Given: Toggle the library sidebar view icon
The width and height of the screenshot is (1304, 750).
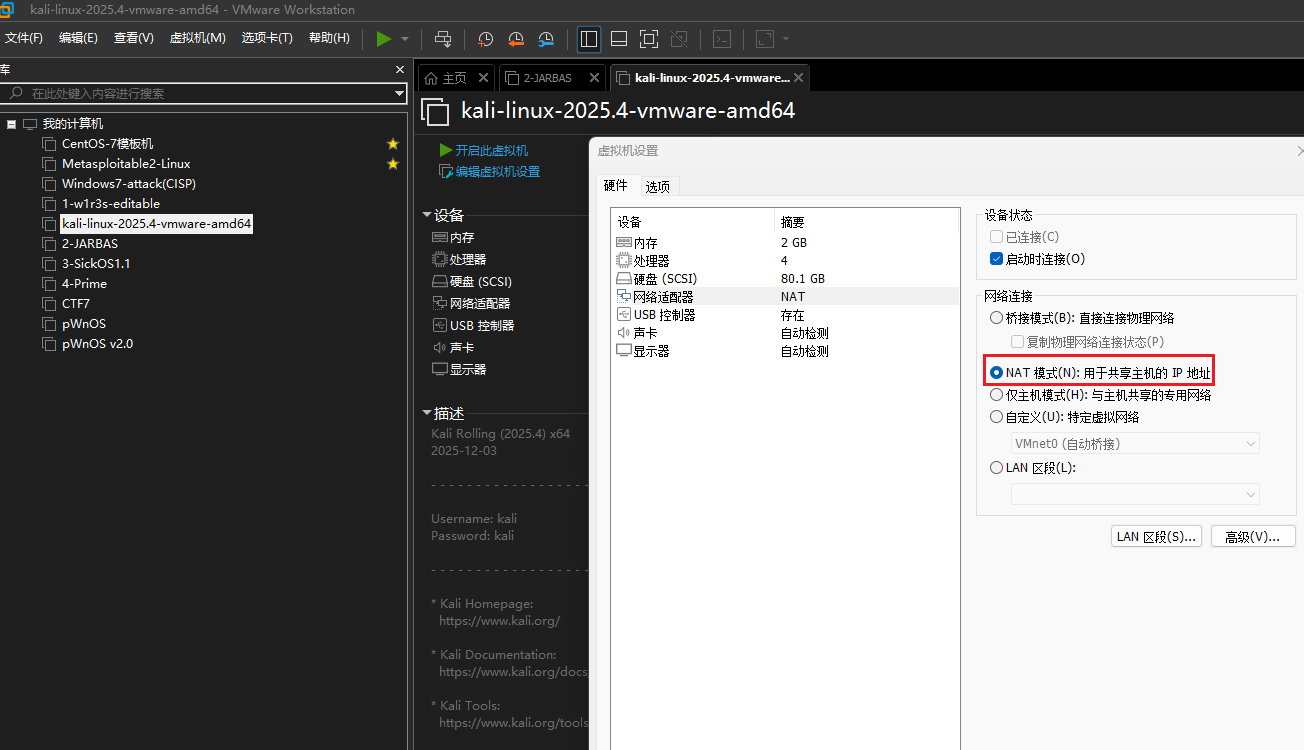Looking at the screenshot, I should point(589,39).
